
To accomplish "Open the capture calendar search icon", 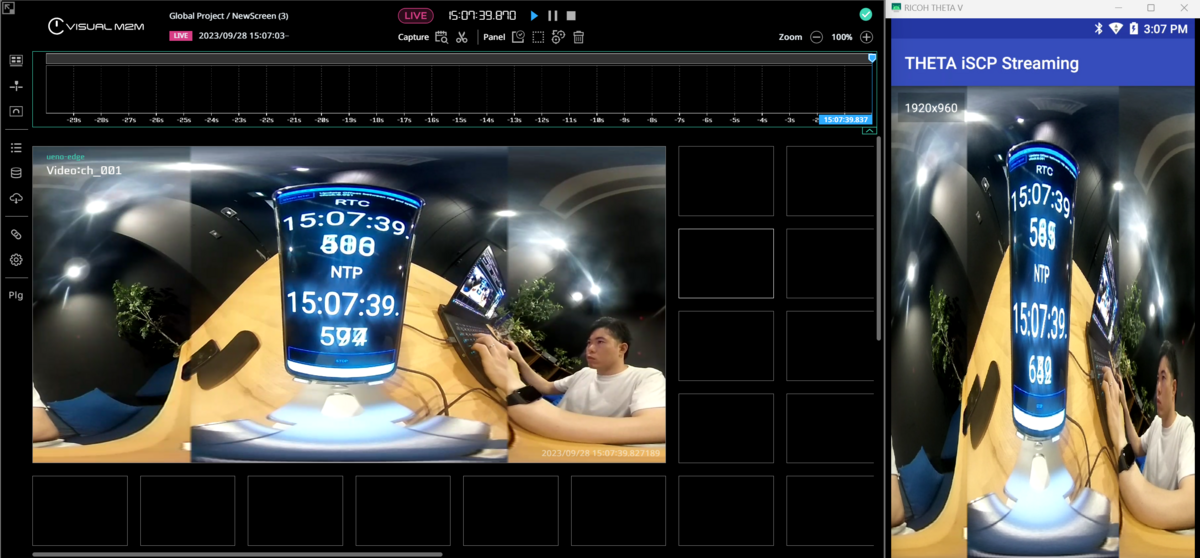I will (441, 37).
